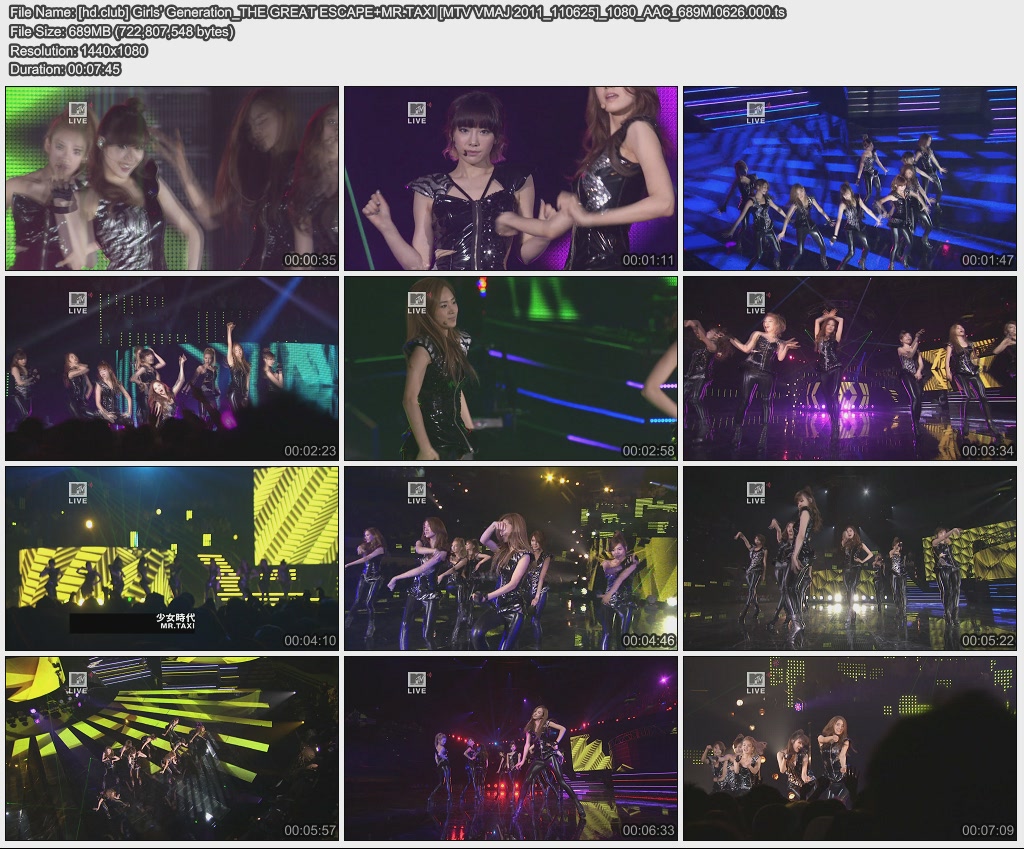Image resolution: width=1024 pixels, height=849 pixels.
Task: Click the 00:01:47 timestamp label
Action: pos(987,260)
